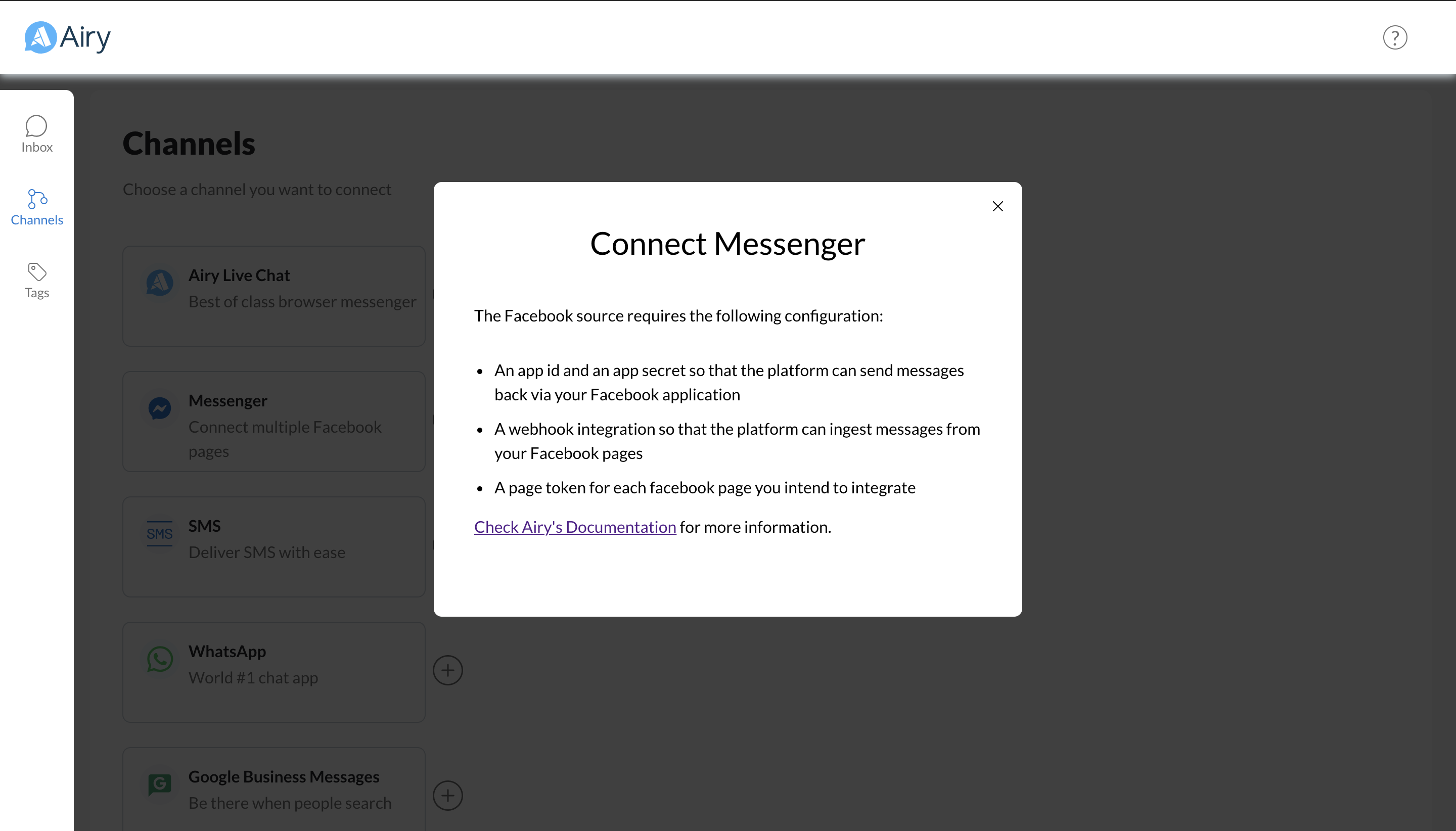Select the SMS channel card
Image resolution: width=1456 pixels, height=831 pixels.
click(x=274, y=546)
